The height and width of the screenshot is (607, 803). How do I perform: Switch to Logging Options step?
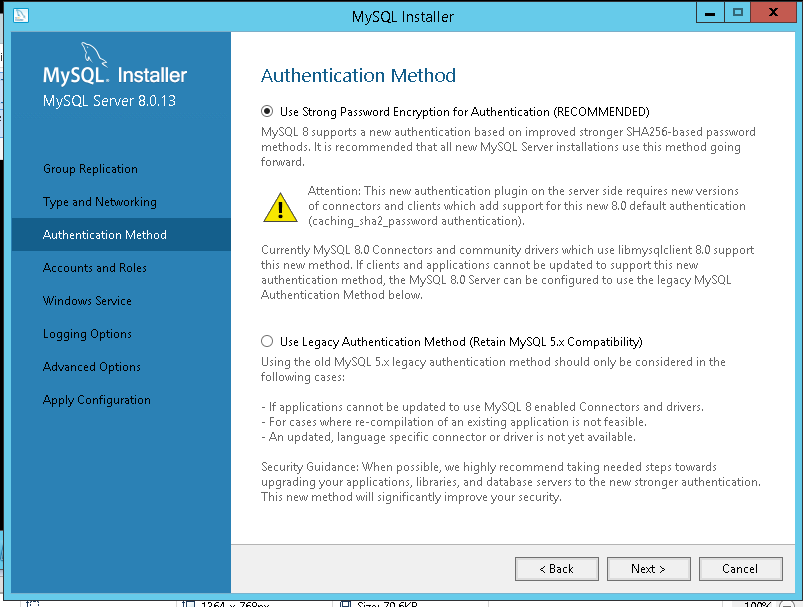[87, 334]
